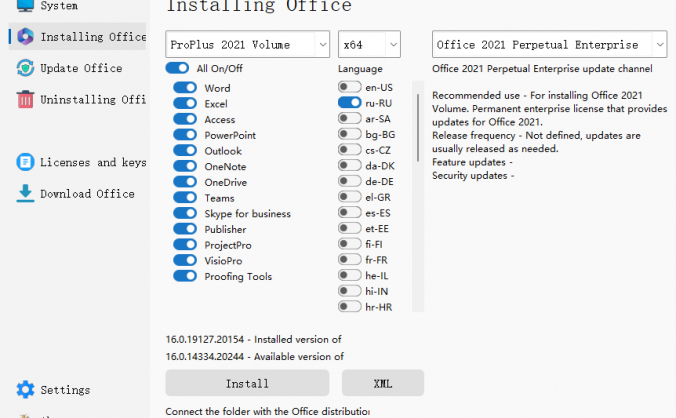676x418 pixels.
Task: Open the x64 architecture dropdown
Action: 369,44
